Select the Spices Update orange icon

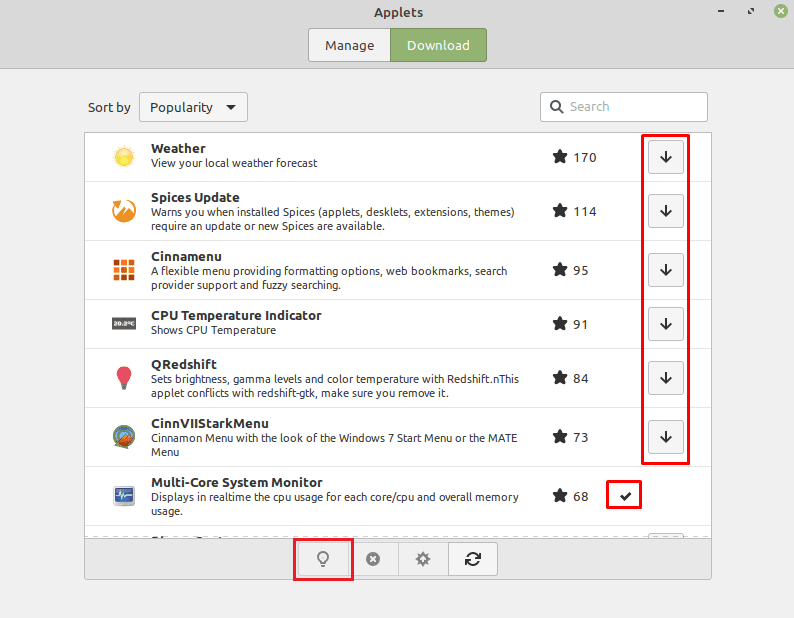[x=124, y=211]
